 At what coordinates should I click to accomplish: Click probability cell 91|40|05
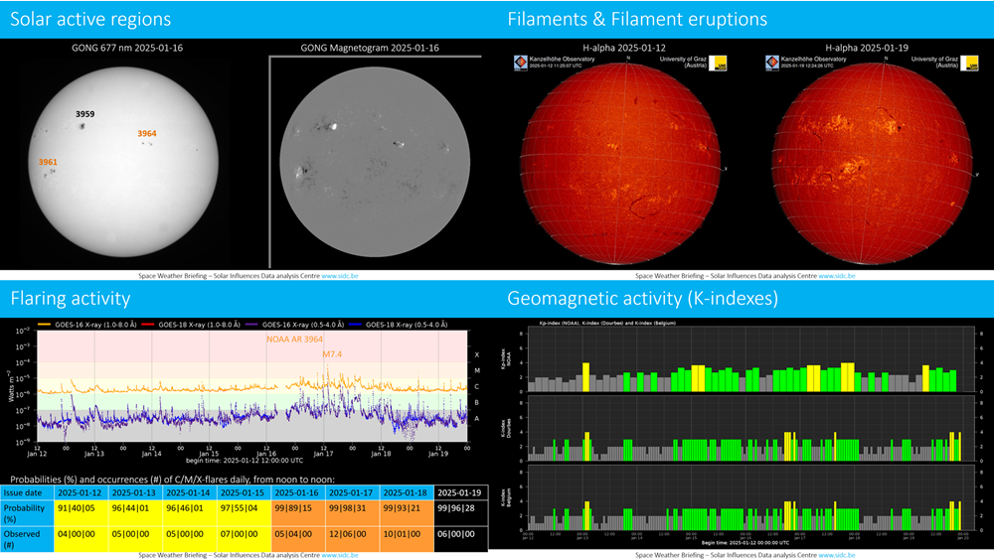click(x=82, y=513)
